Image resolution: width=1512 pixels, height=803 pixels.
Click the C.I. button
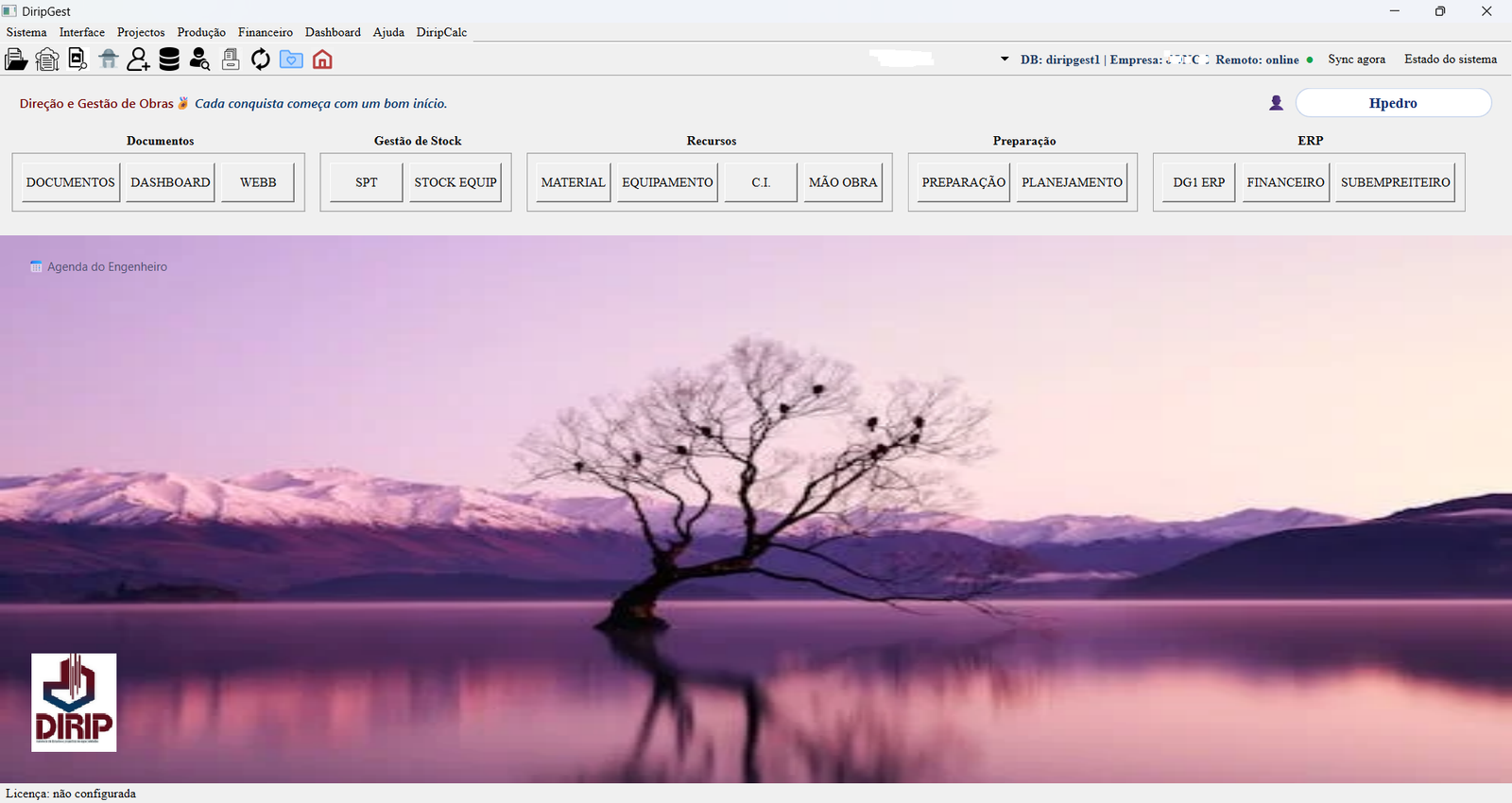pos(761,182)
